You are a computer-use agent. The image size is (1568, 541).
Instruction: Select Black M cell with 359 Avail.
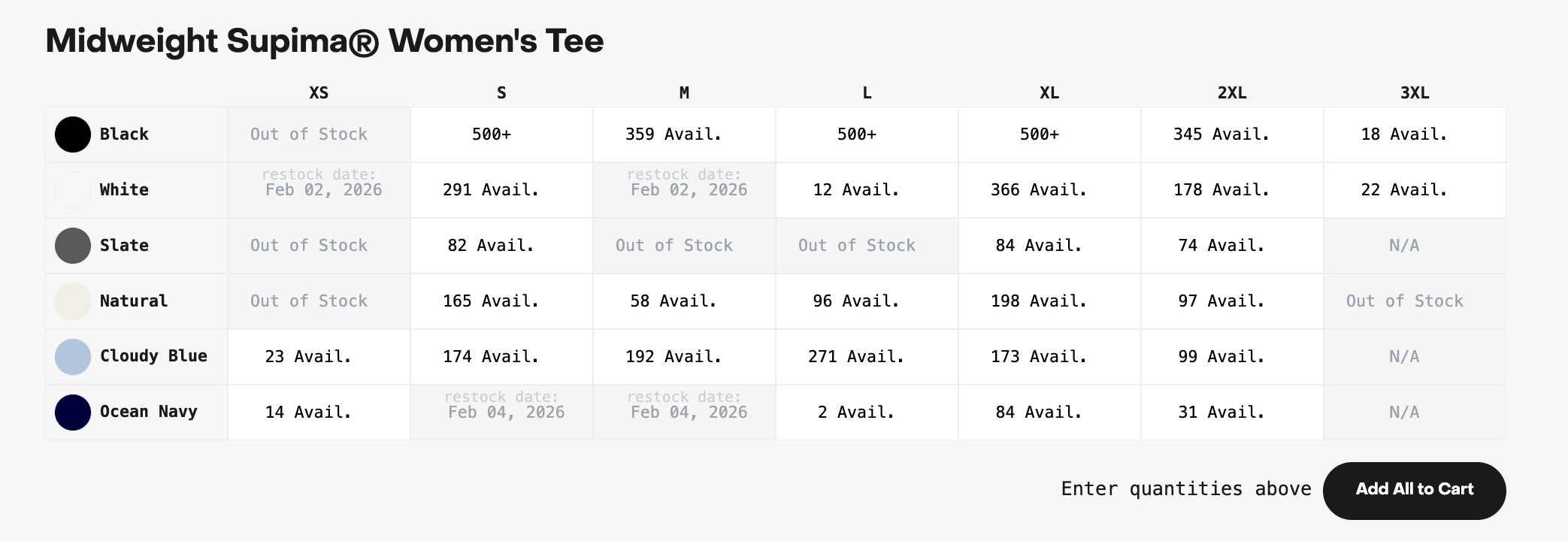[x=684, y=134]
